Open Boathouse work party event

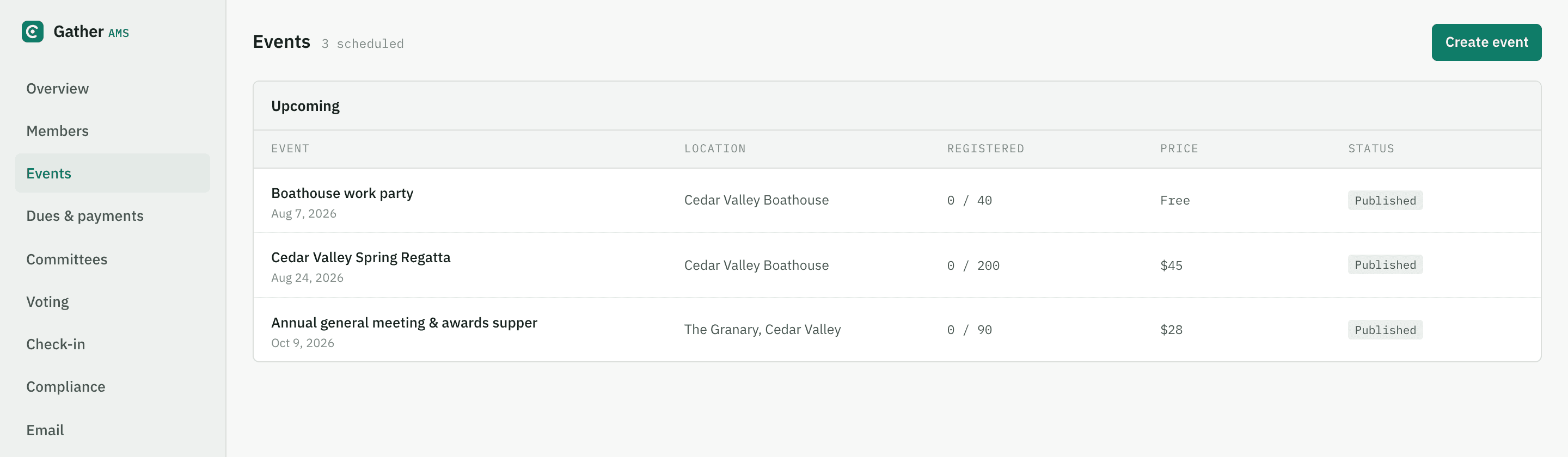click(x=342, y=193)
